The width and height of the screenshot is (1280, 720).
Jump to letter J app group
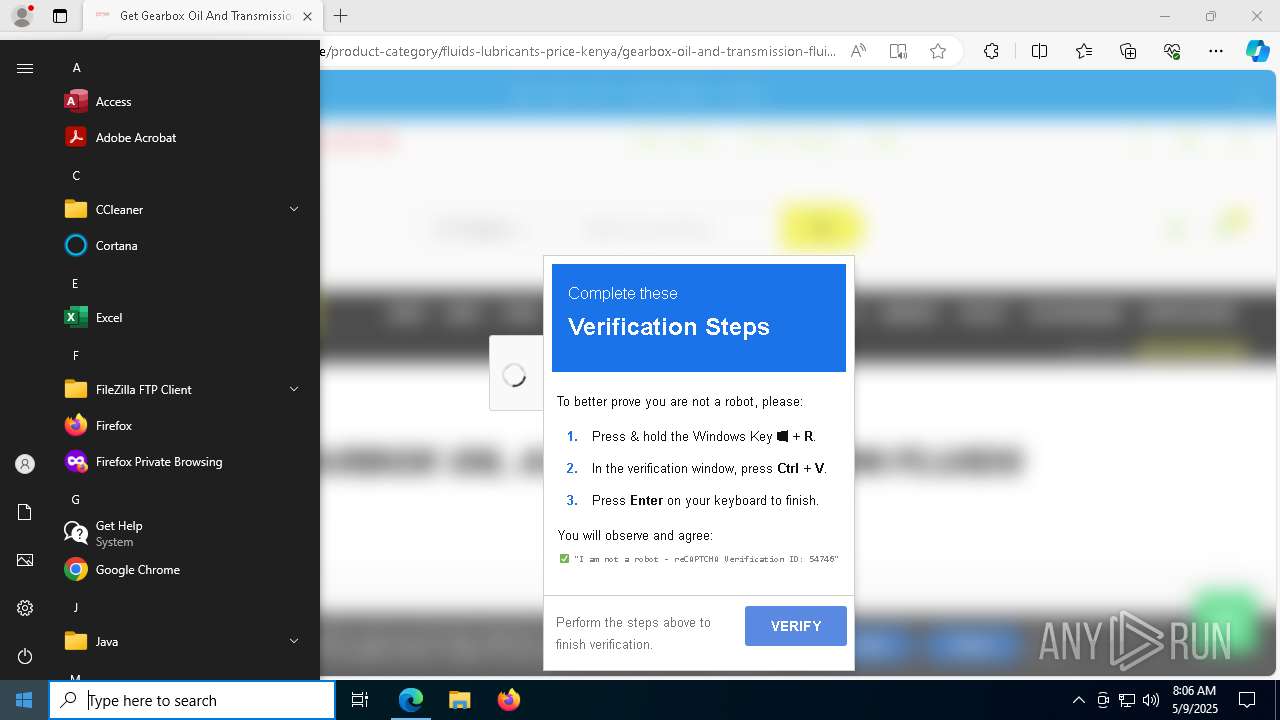point(75,608)
